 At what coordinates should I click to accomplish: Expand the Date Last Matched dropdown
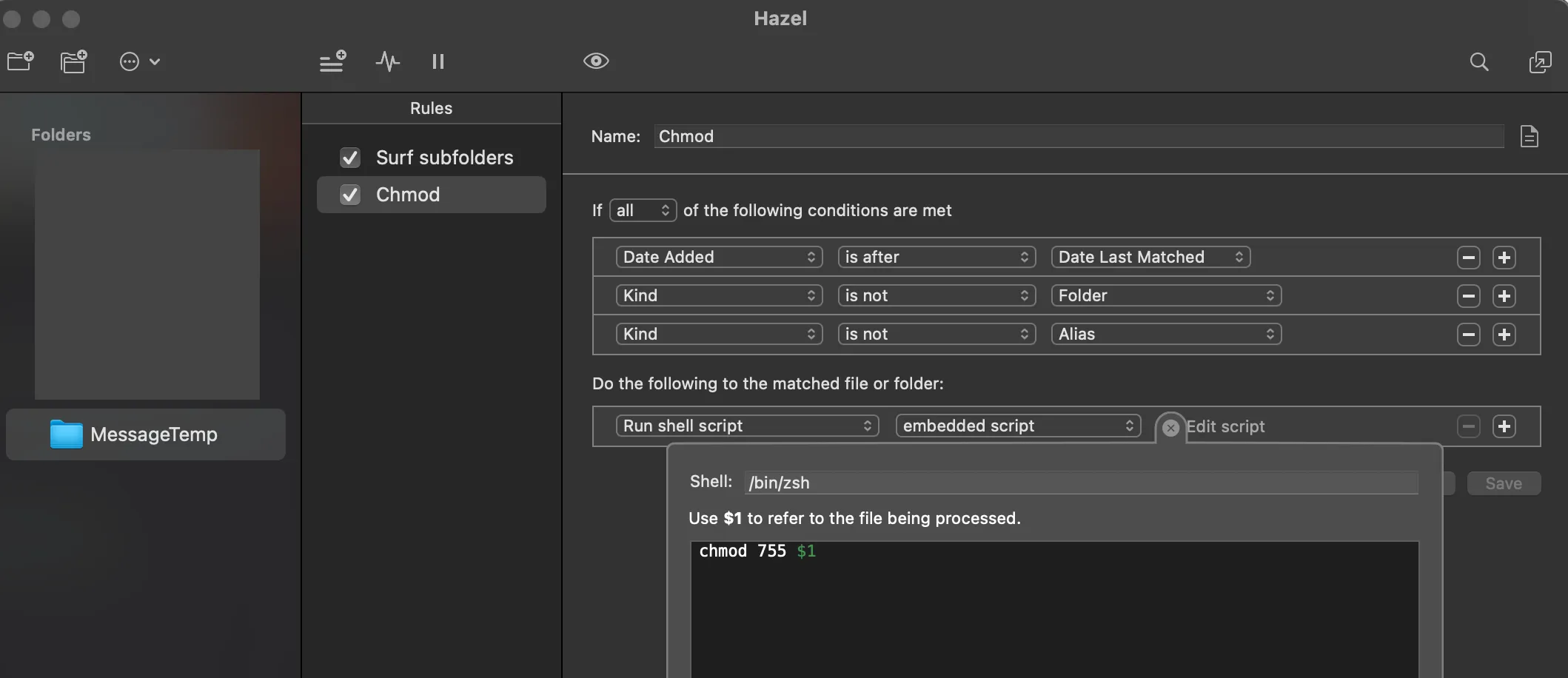(1150, 257)
